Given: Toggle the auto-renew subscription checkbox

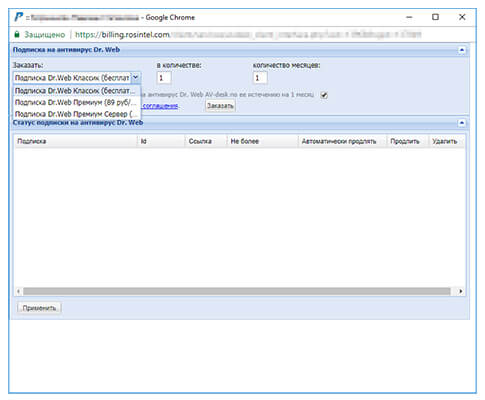Looking at the screenshot, I should pos(324,95).
